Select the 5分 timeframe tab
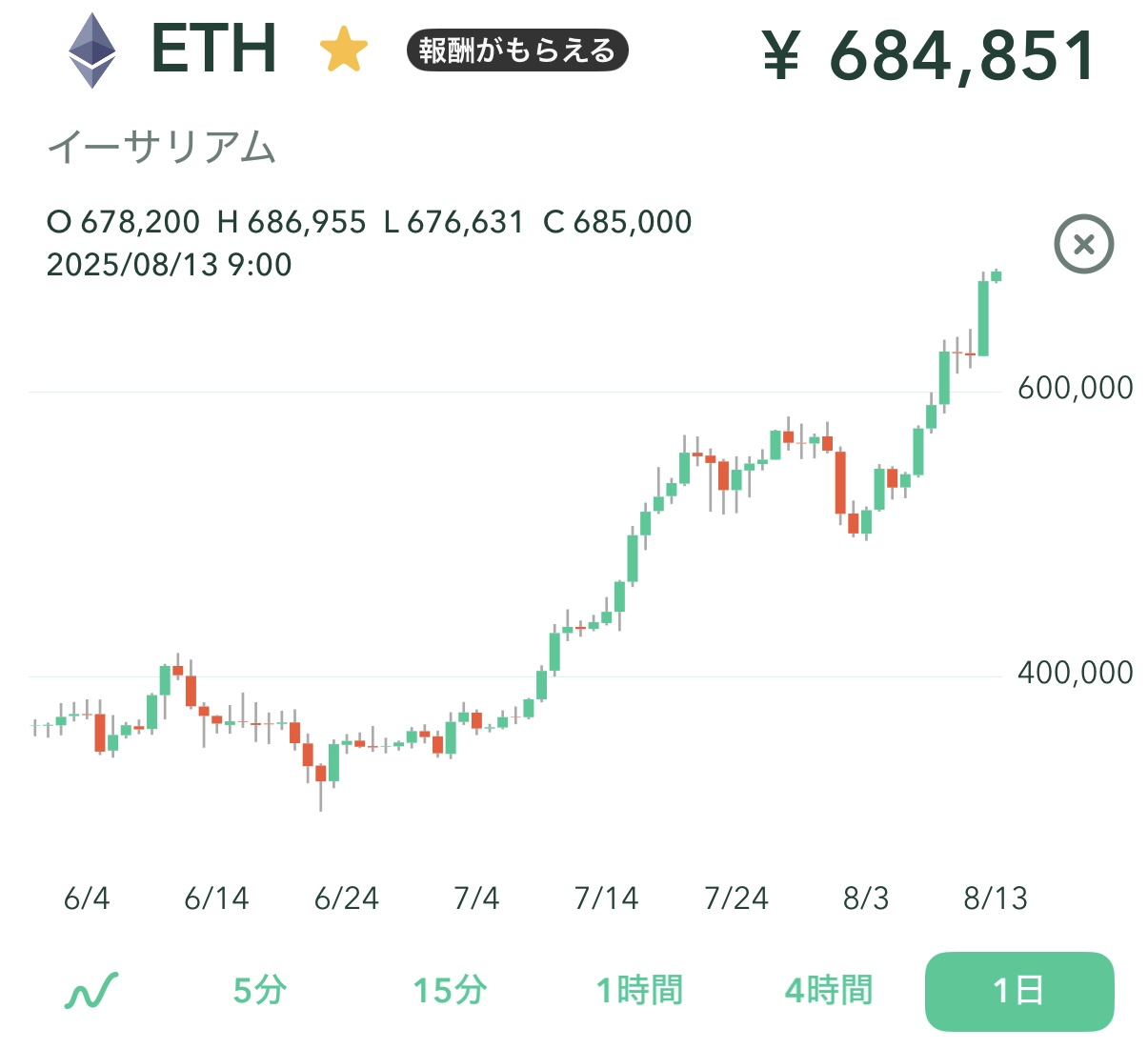Viewport: 1148px width, 1049px height. click(x=259, y=991)
